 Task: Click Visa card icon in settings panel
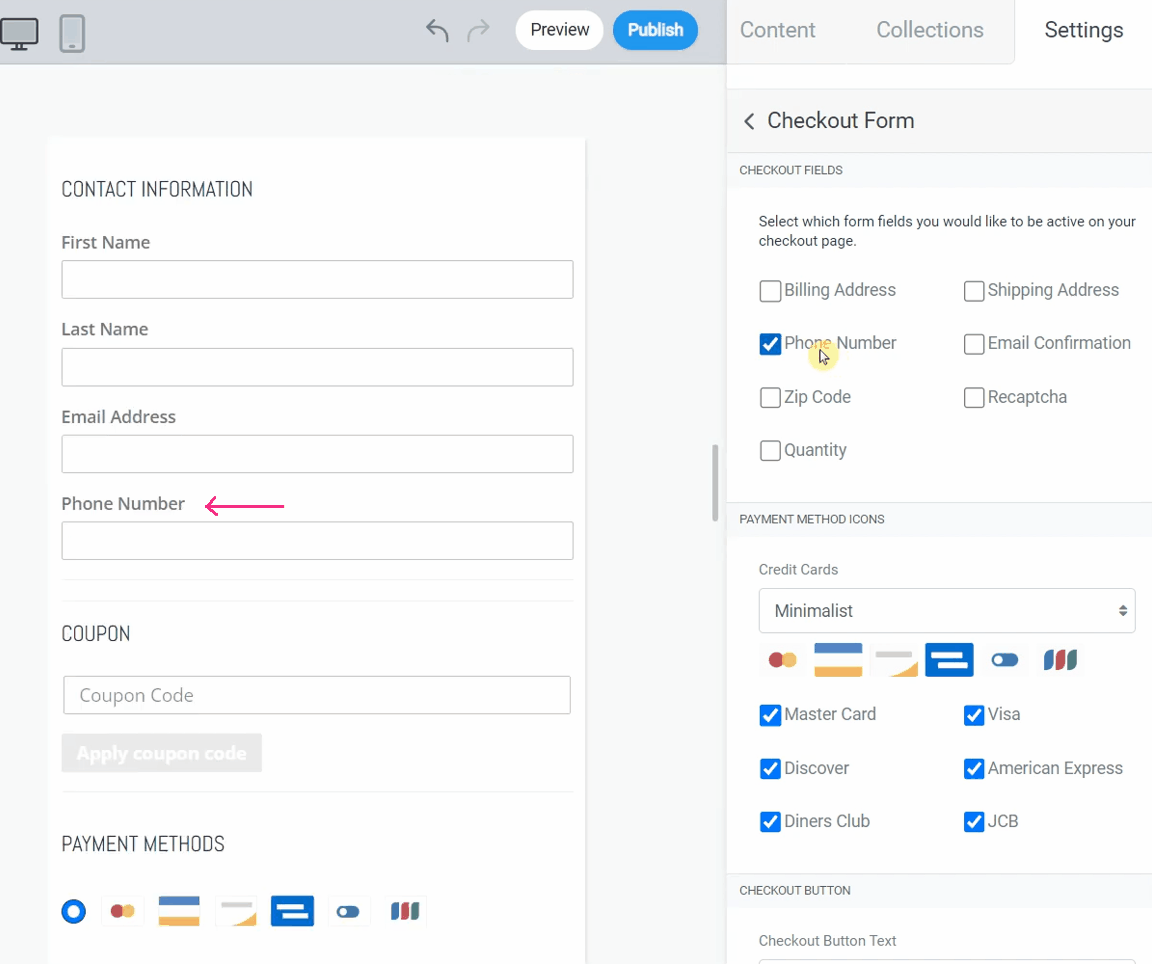tap(838, 660)
